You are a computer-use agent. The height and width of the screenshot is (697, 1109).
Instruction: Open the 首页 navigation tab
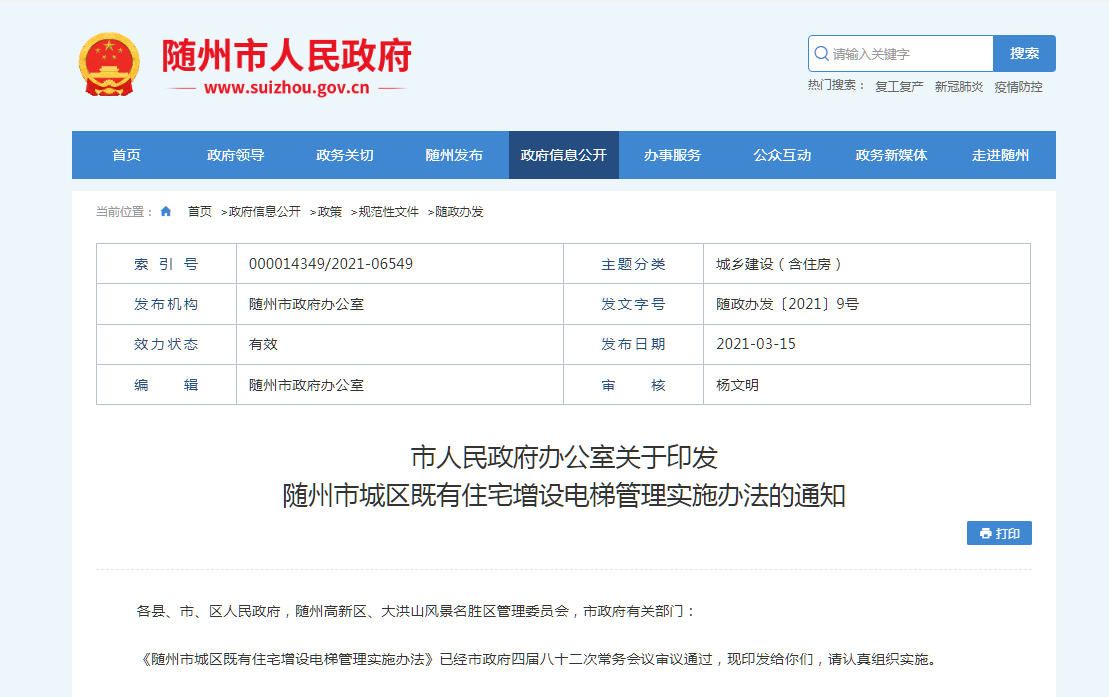[126, 155]
